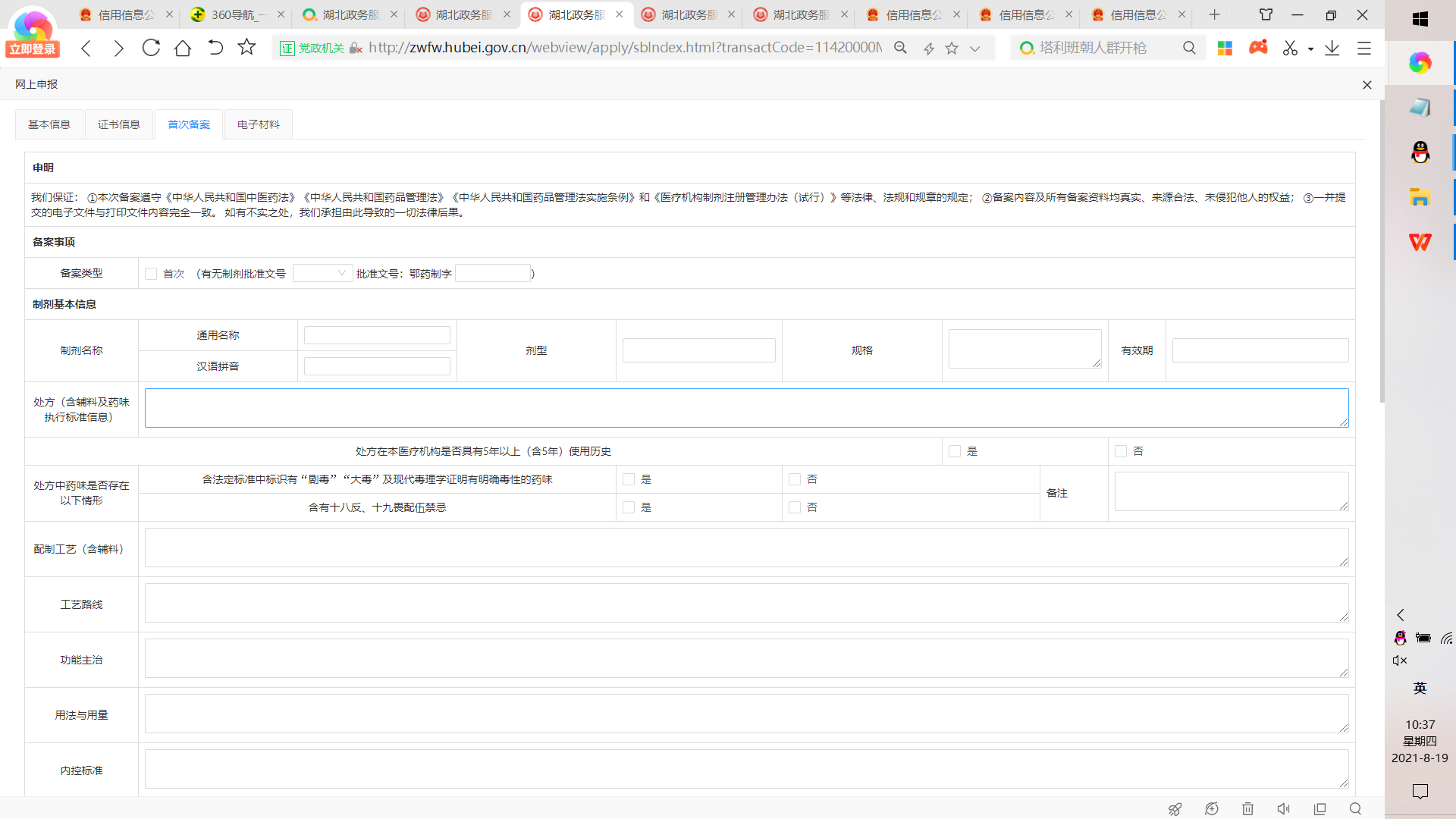Open a new browser tab with plus

(x=1214, y=14)
